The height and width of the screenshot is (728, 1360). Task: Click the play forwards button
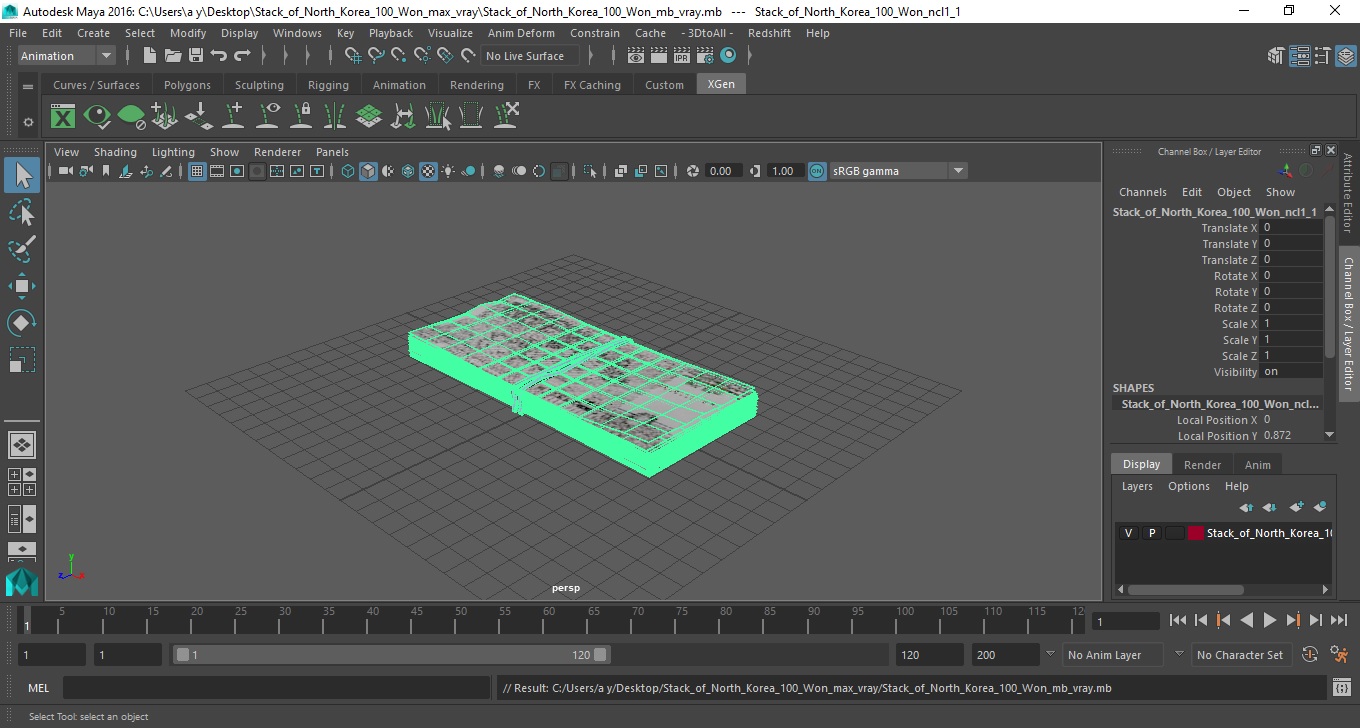1270,621
